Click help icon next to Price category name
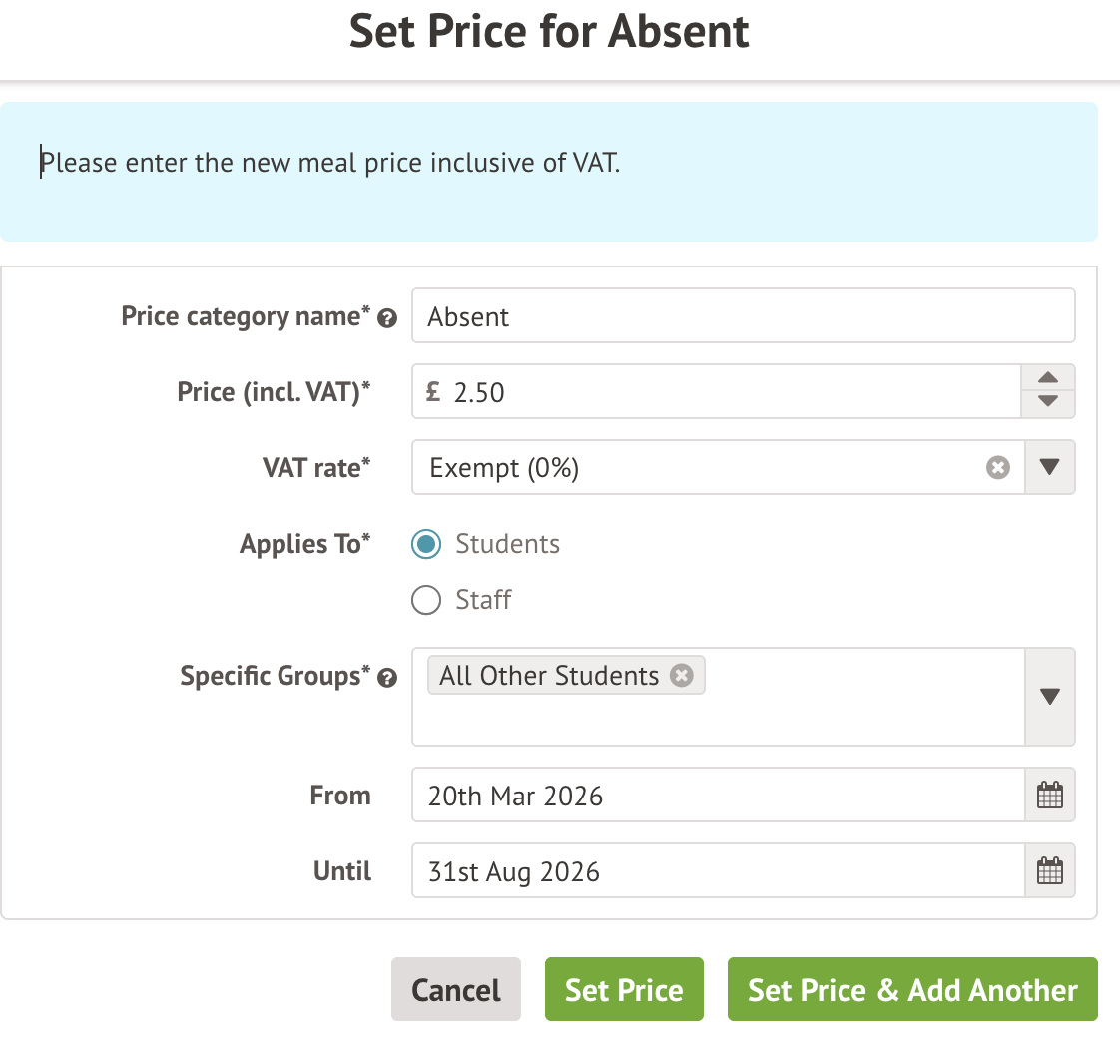The width and height of the screenshot is (1120, 1064). pos(388,319)
